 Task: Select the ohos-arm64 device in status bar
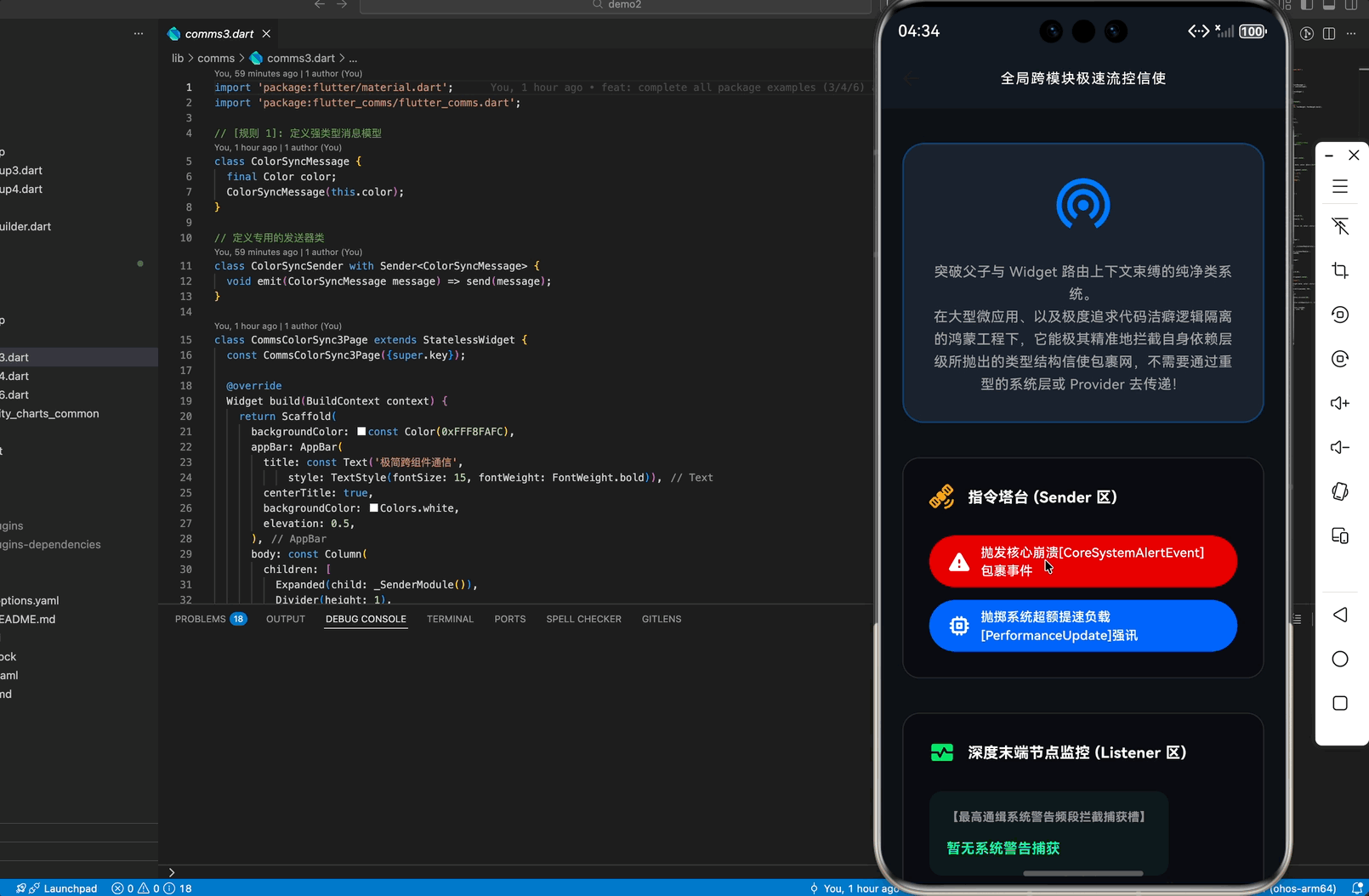click(1304, 888)
